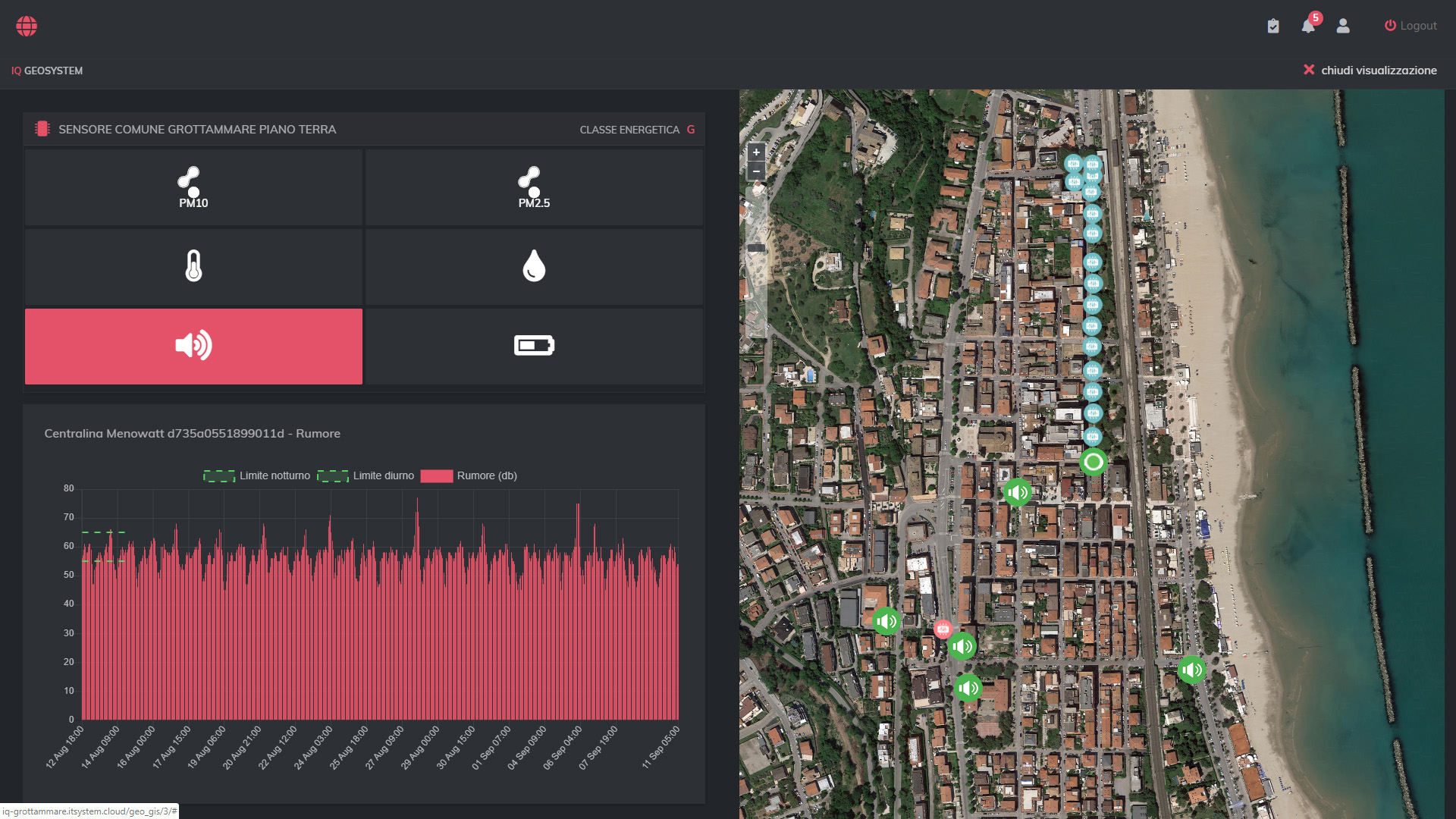Click the red notification count badge 5

pos(1316,17)
